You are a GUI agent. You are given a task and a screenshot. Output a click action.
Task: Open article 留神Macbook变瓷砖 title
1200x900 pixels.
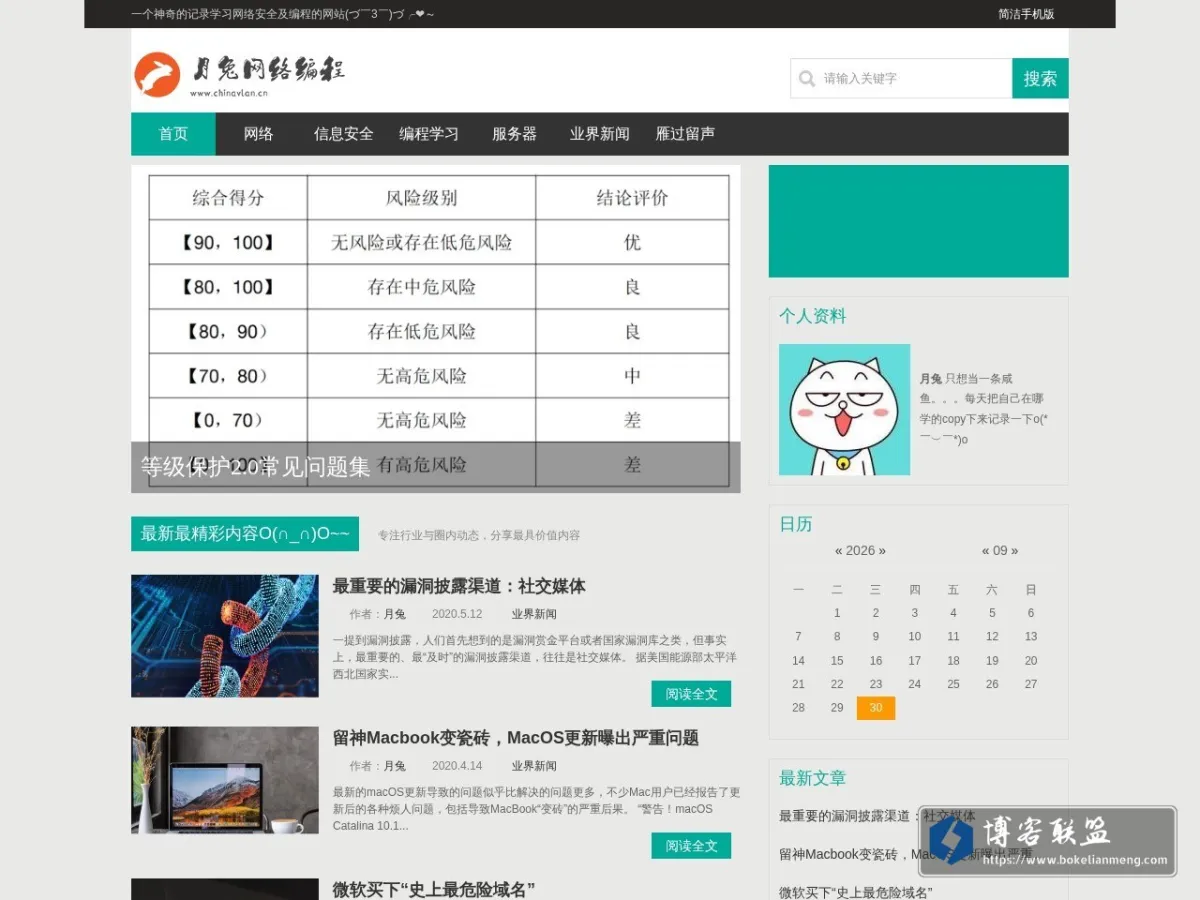[x=516, y=738]
